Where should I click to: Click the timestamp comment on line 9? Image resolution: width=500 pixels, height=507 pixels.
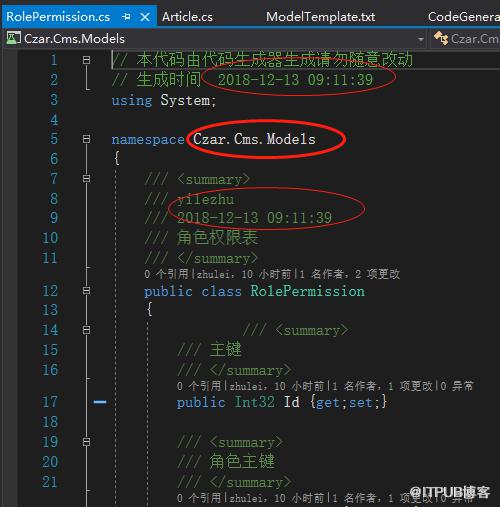254,218
